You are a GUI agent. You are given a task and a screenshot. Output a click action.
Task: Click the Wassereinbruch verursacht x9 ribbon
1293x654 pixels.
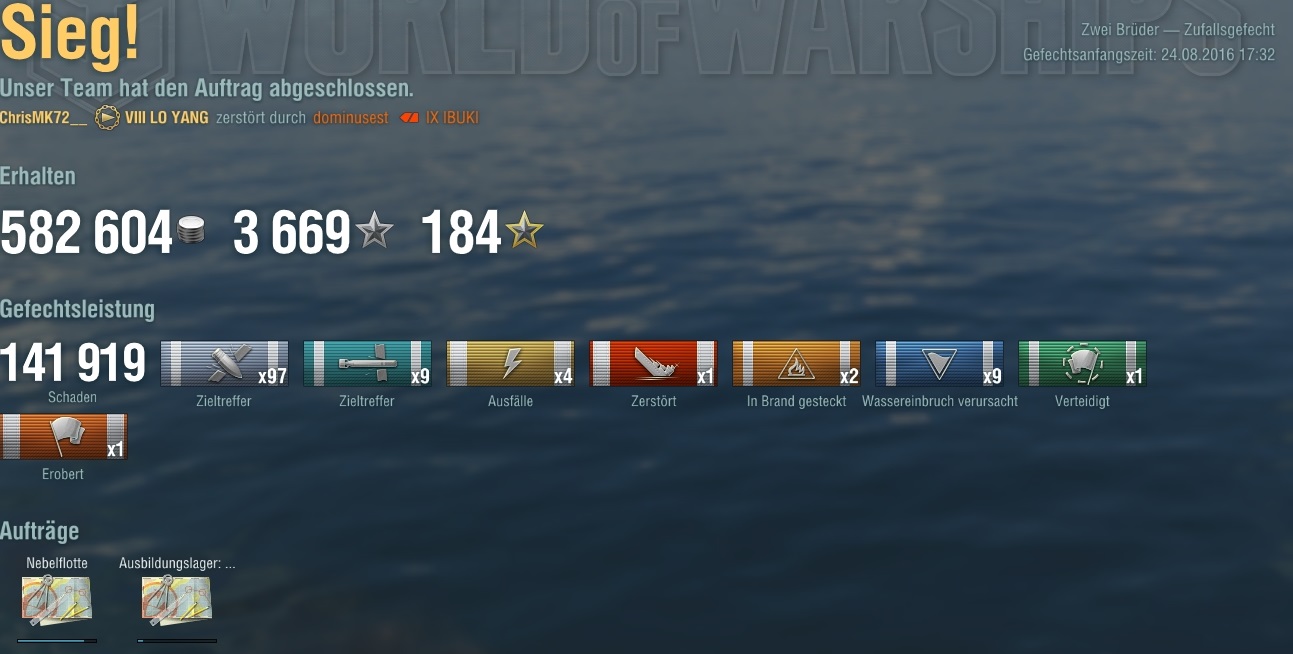point(940,364)
